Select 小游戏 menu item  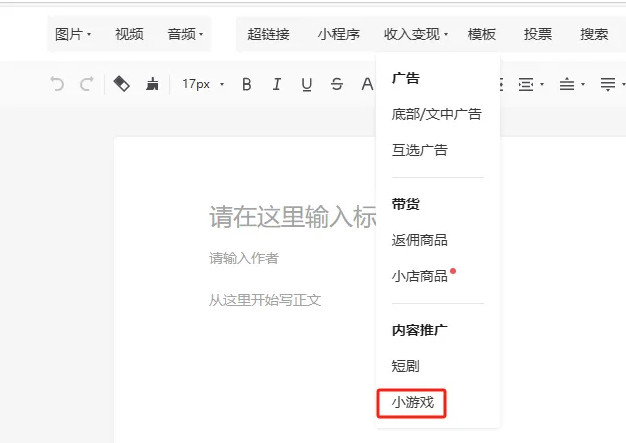412,402
